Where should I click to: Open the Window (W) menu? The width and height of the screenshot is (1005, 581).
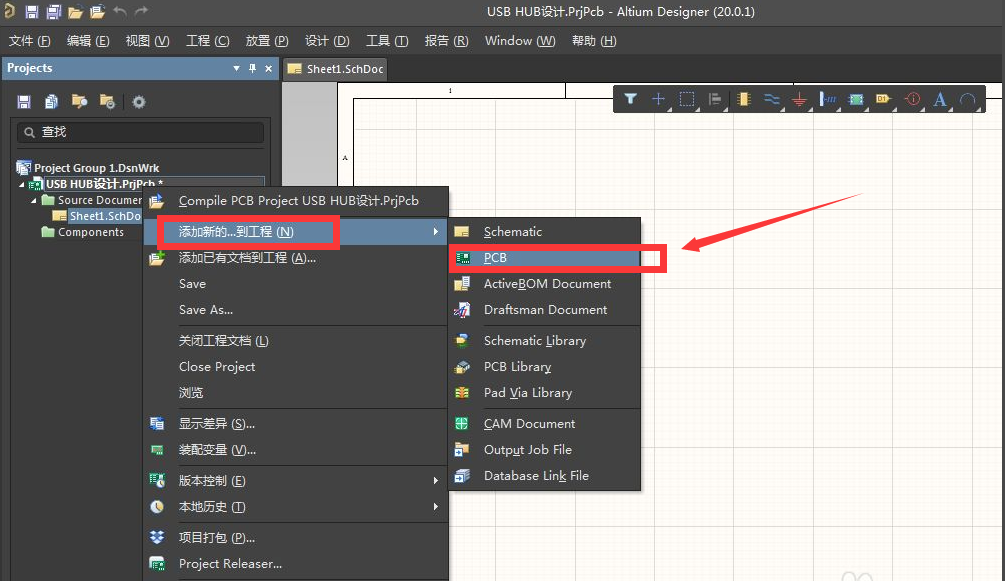pos(520,41)
